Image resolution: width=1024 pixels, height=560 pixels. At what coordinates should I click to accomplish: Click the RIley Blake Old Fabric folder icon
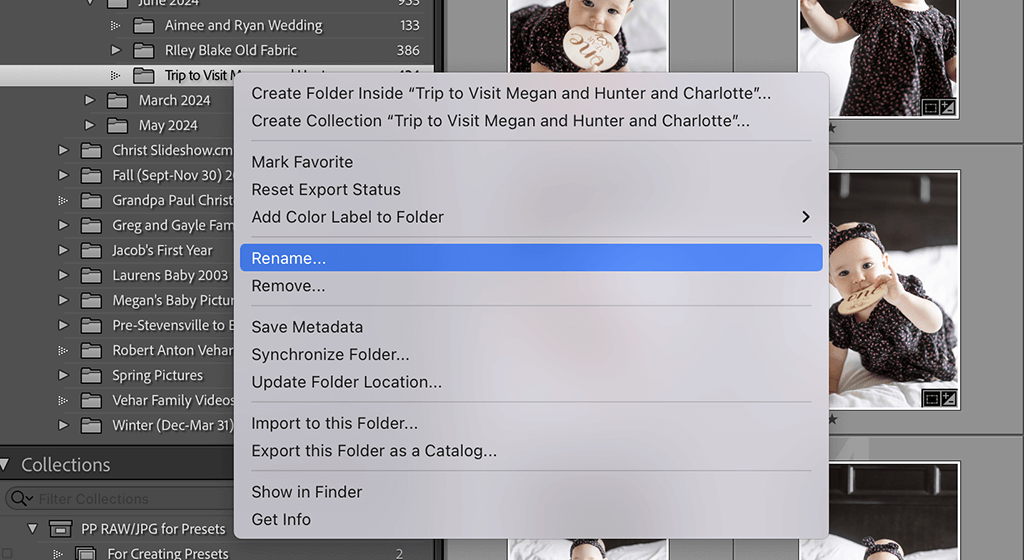point(144,50)
